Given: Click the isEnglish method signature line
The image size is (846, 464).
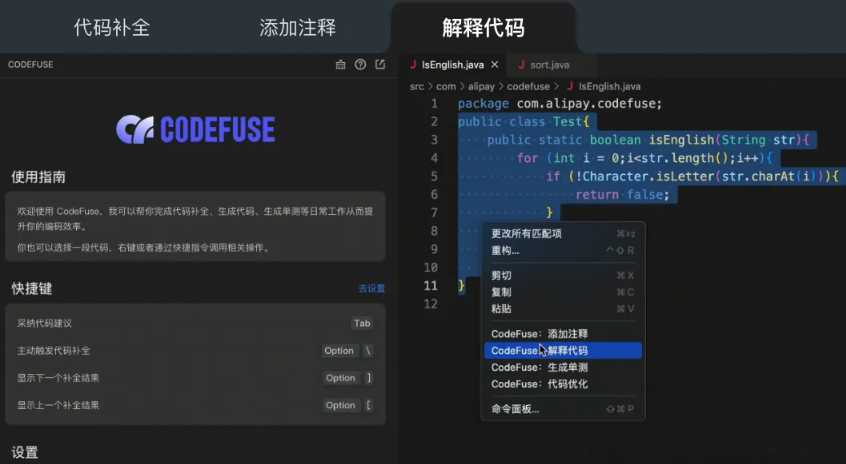Looking at the screenshot, I should 648,140.
